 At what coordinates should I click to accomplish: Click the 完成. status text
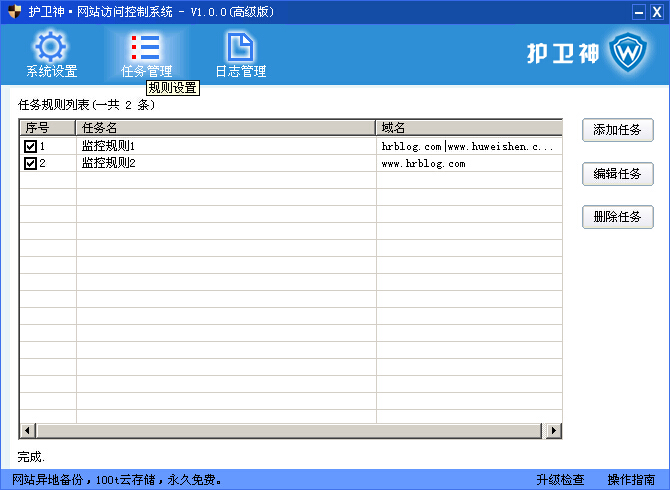(31, 457)
